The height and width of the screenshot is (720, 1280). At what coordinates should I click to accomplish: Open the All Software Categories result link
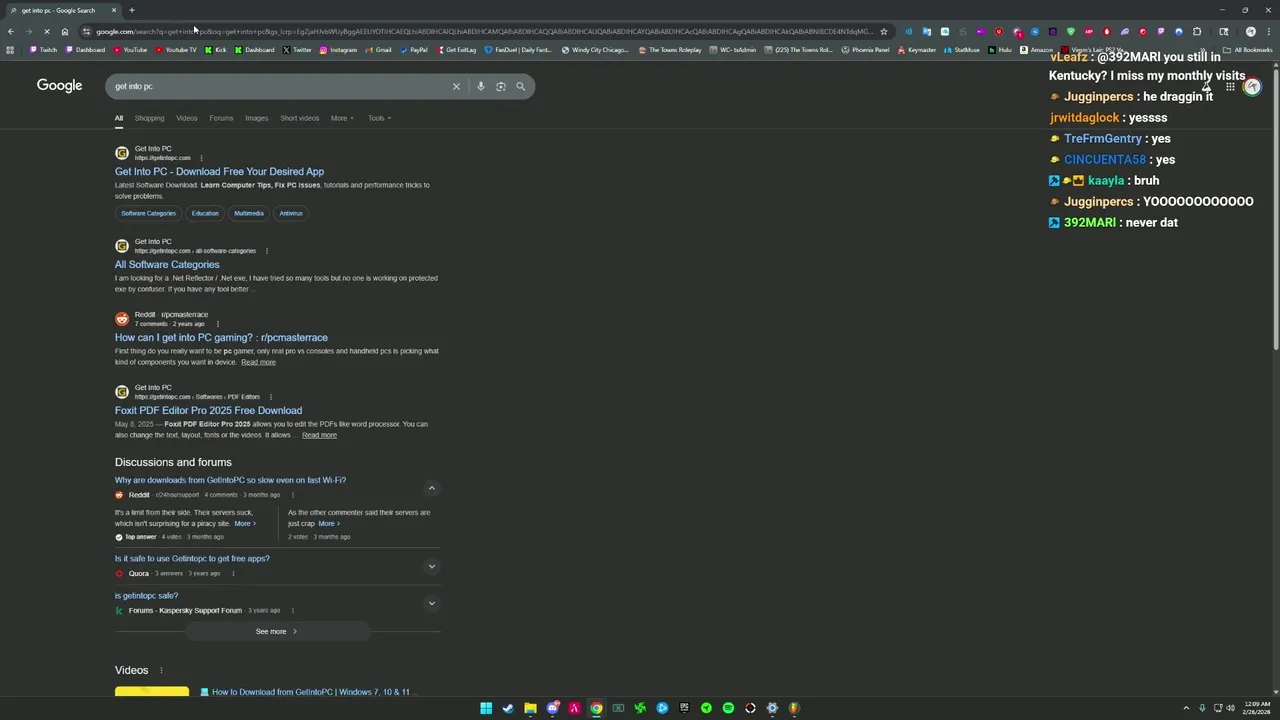[167, 265]
